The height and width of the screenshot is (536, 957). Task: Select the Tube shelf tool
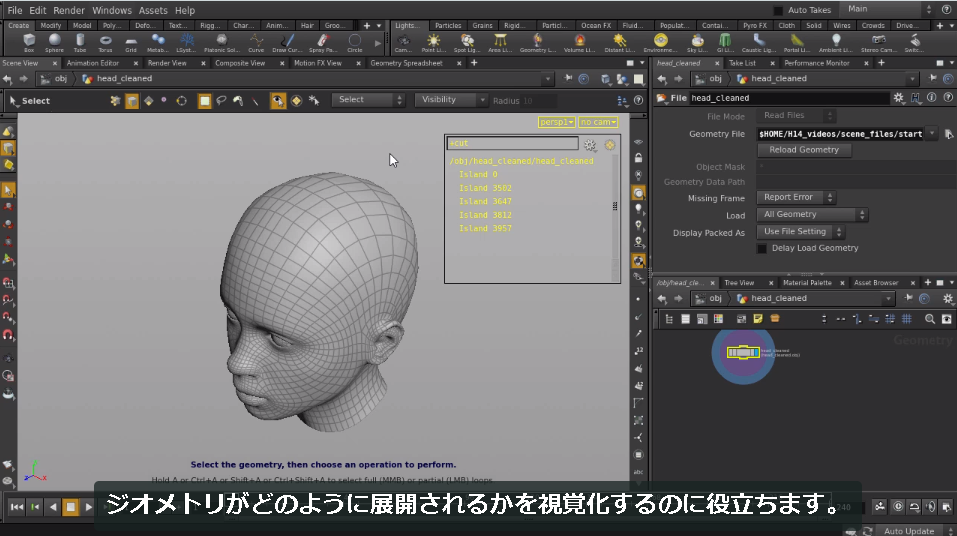coord(80,43)
